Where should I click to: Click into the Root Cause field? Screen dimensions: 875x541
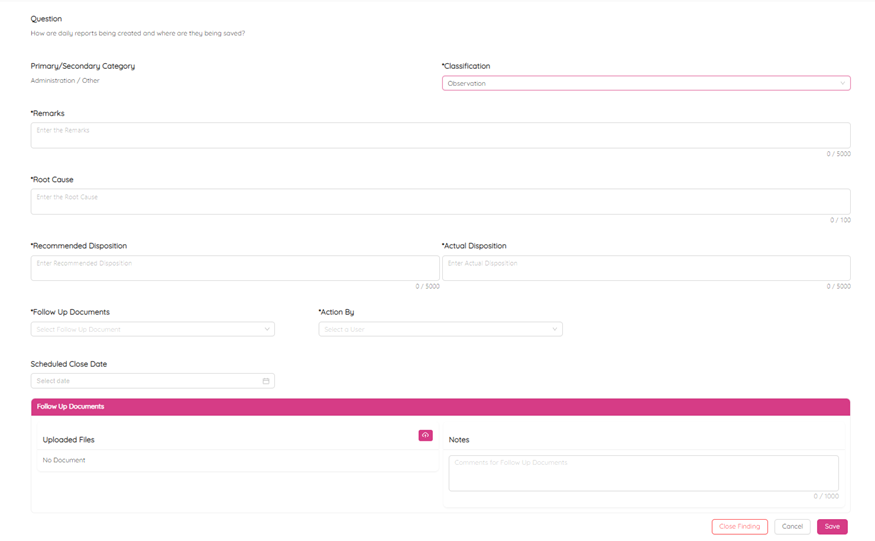pos(440,202)
